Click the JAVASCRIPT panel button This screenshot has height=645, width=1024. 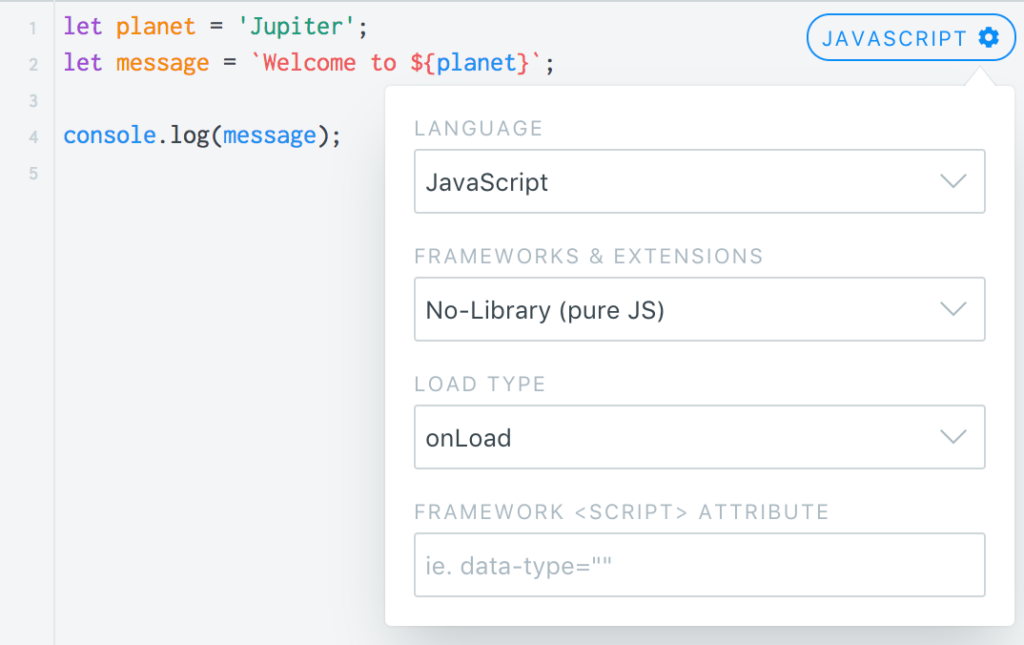(x=900, y=37)
